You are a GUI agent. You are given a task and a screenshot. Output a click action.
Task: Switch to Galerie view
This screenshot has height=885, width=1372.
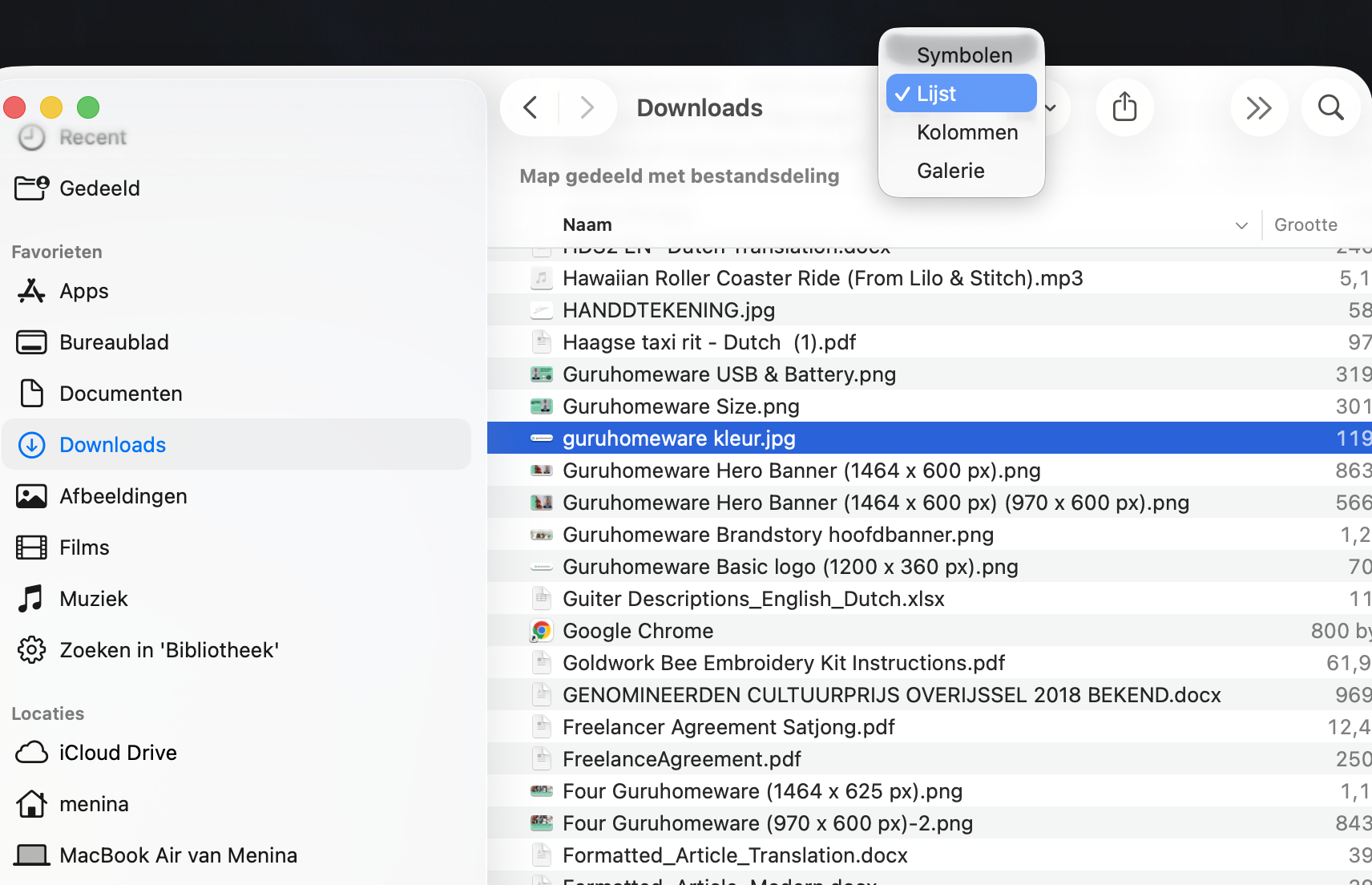pos(950,170)
